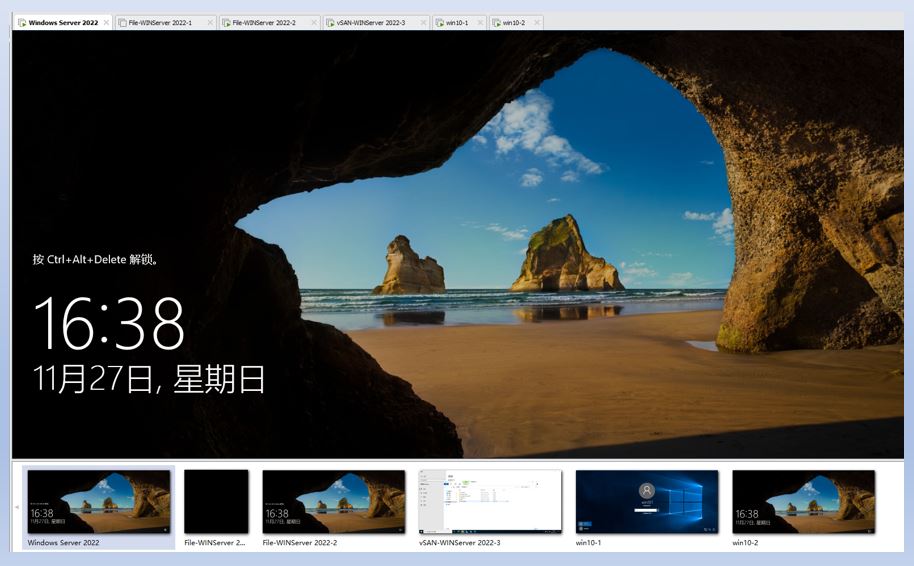
Task: Click the 'vSAN-WINServer 2022-3' thumbnail label
Action: [x=459, y=542]
